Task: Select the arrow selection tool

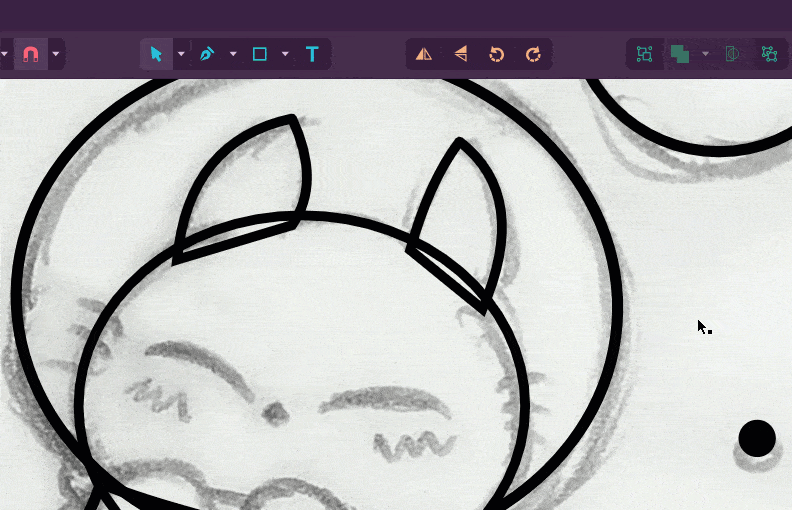Action: (156, 54)
